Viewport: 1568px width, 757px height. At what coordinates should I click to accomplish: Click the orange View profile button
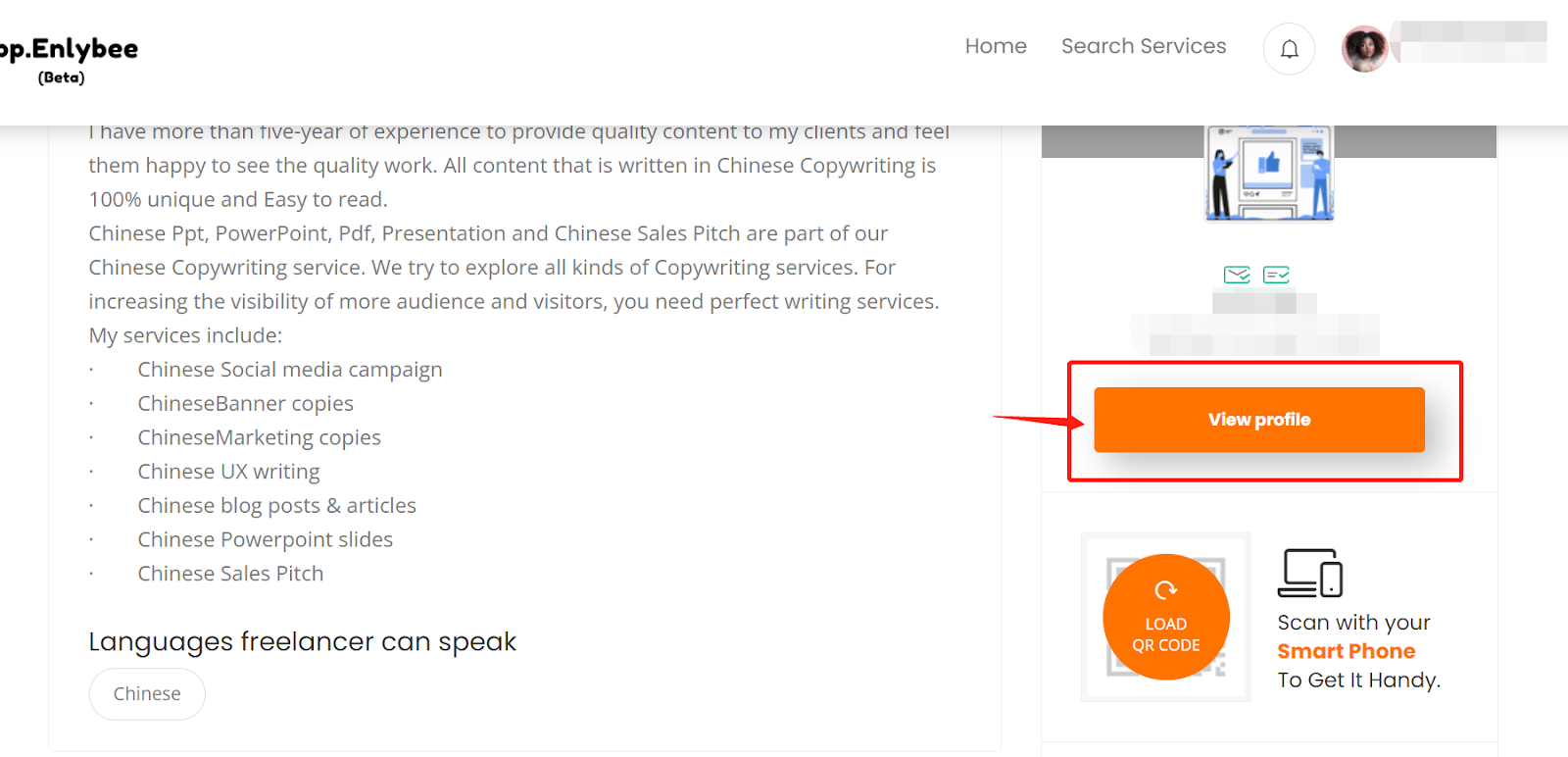[1259, 420]
